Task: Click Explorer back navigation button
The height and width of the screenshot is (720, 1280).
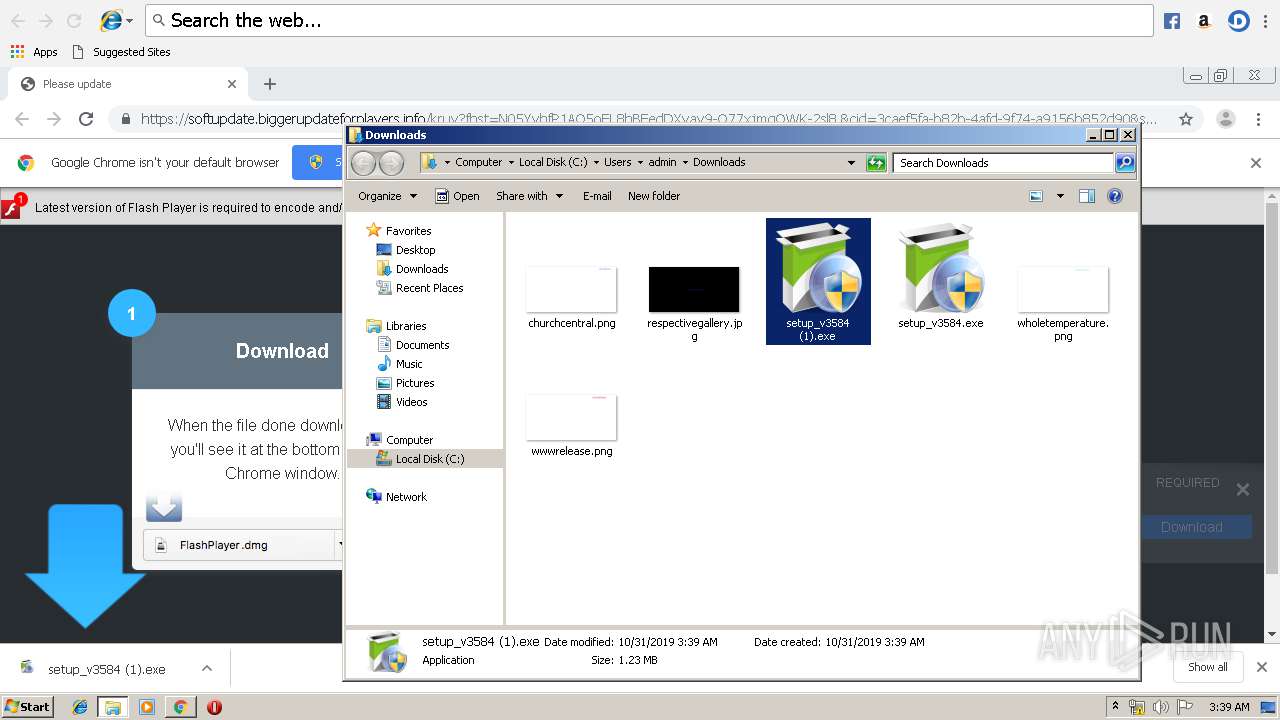Action: coord(364,163)
